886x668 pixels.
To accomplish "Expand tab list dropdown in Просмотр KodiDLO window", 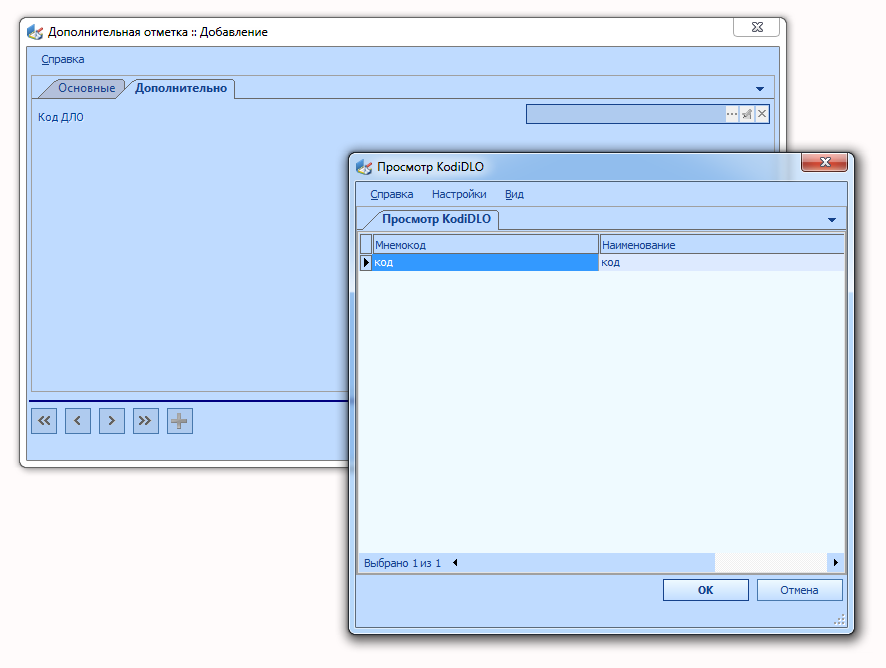I will 832,220.
